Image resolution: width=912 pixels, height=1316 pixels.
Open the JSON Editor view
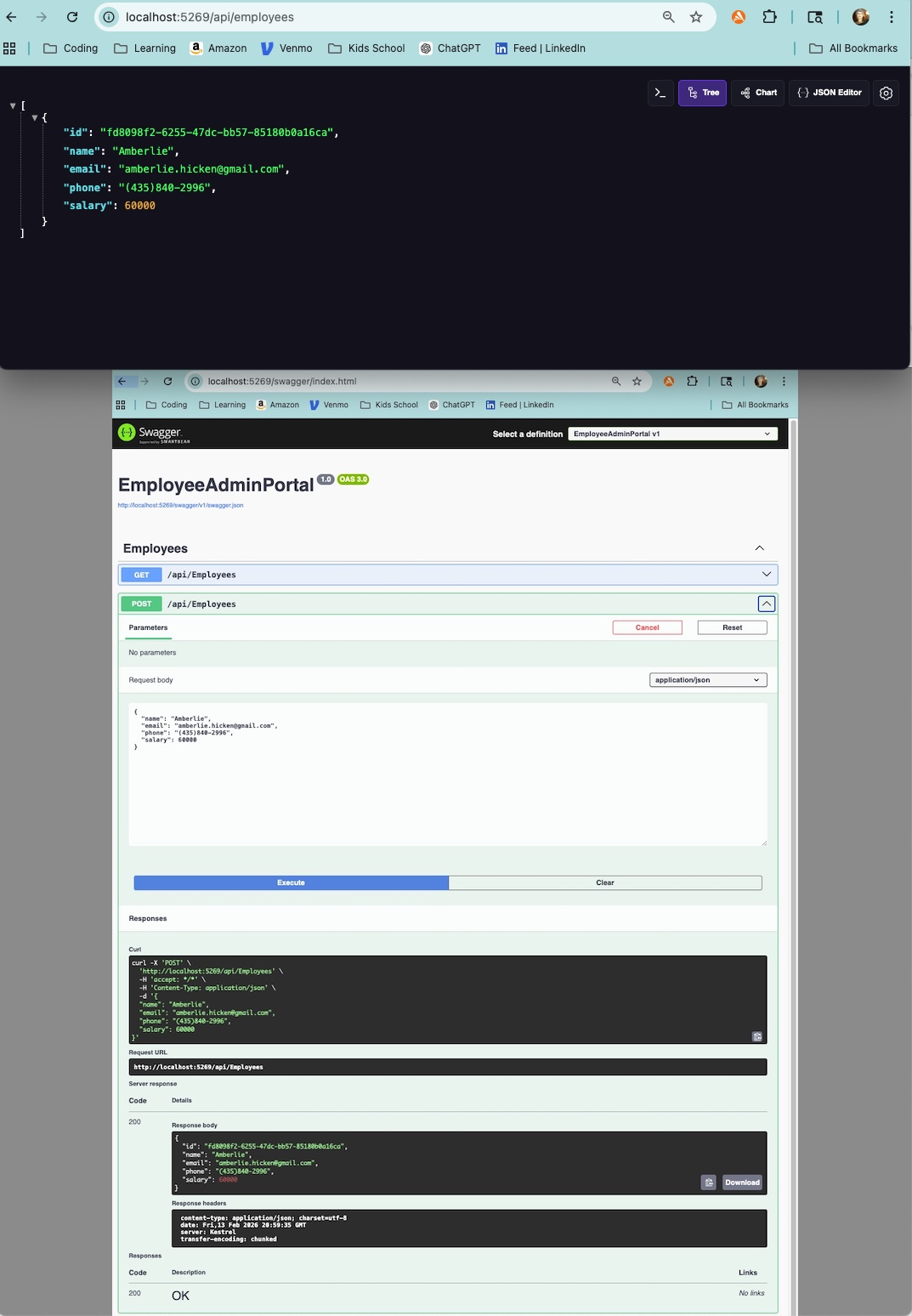tap(830, 93)
